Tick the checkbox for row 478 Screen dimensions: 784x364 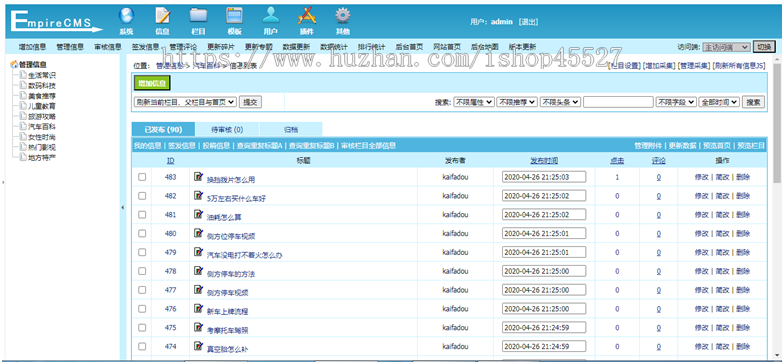click(x=142, y=271)
